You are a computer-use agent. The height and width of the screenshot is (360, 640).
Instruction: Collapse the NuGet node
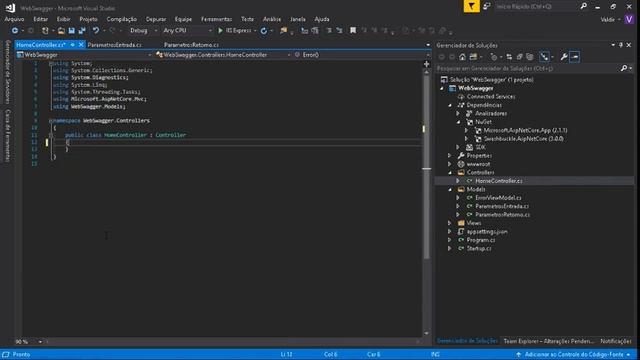tap(458, 122)
